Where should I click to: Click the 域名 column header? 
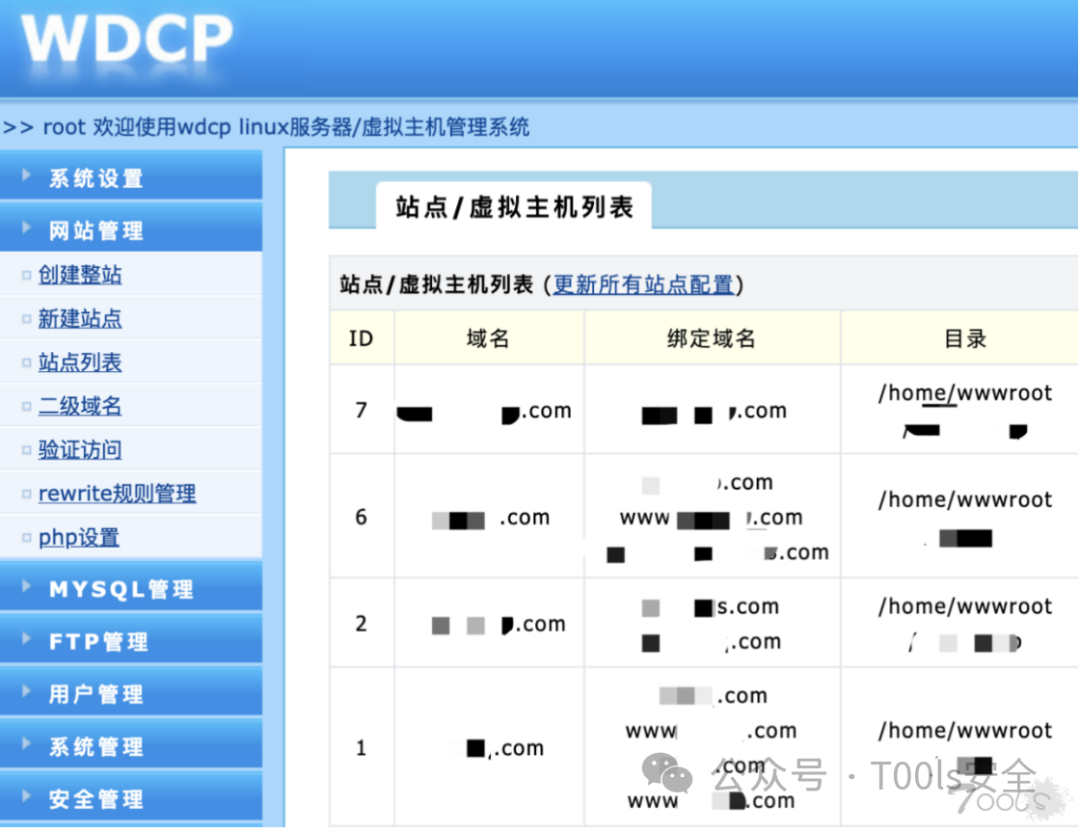point(488,338)
